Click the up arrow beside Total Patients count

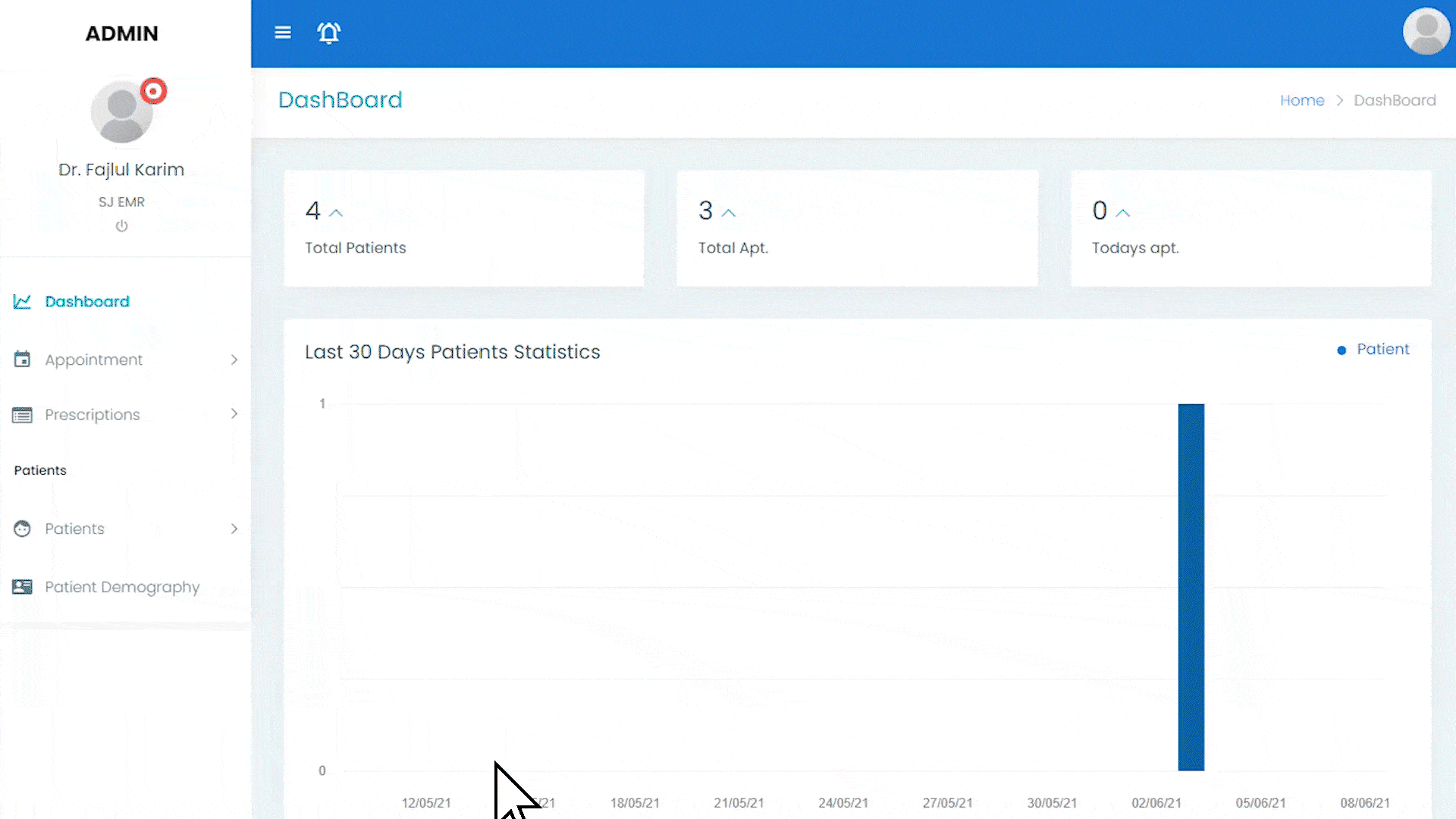[x=336, y=213]
